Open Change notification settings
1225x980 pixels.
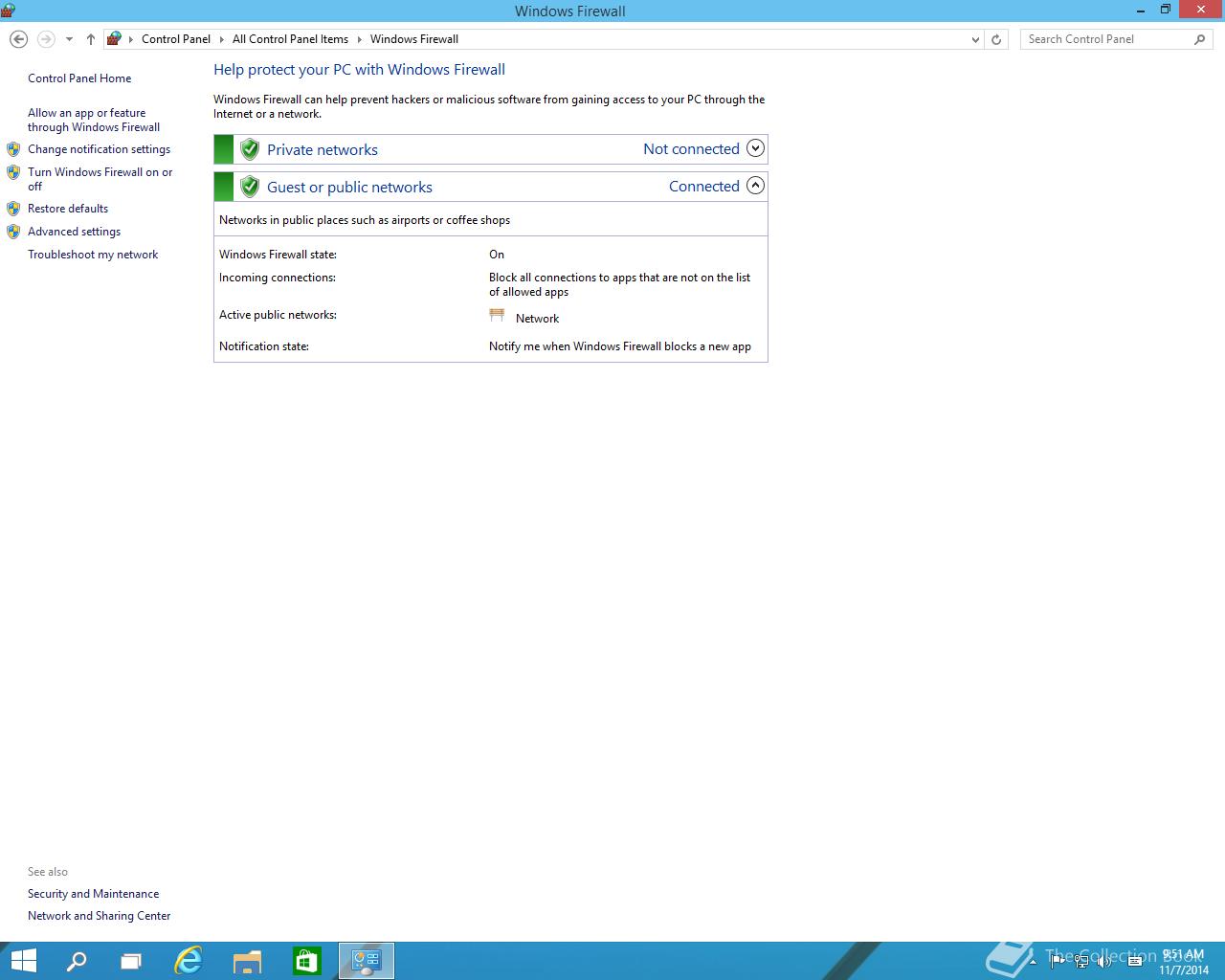click(x=99, y=149)
